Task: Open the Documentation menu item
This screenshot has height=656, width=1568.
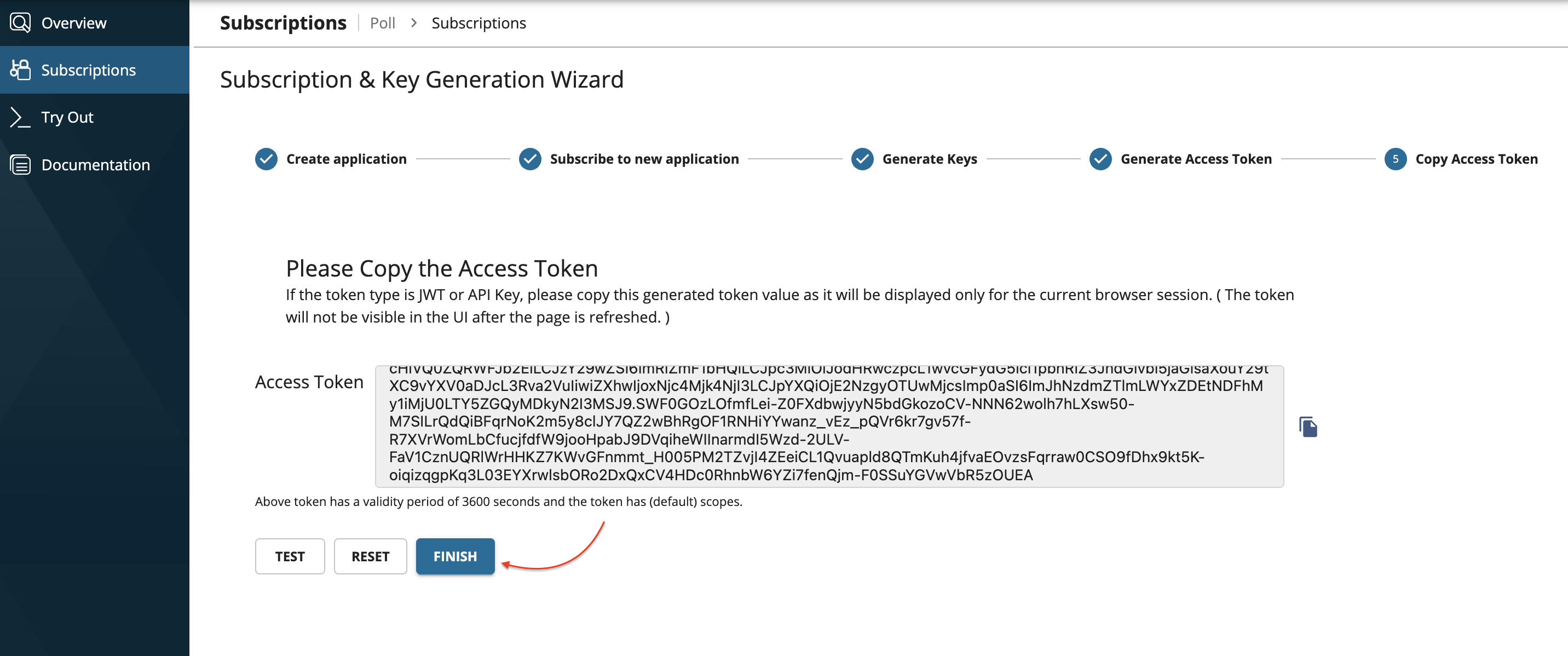Action: coord(95,165)
